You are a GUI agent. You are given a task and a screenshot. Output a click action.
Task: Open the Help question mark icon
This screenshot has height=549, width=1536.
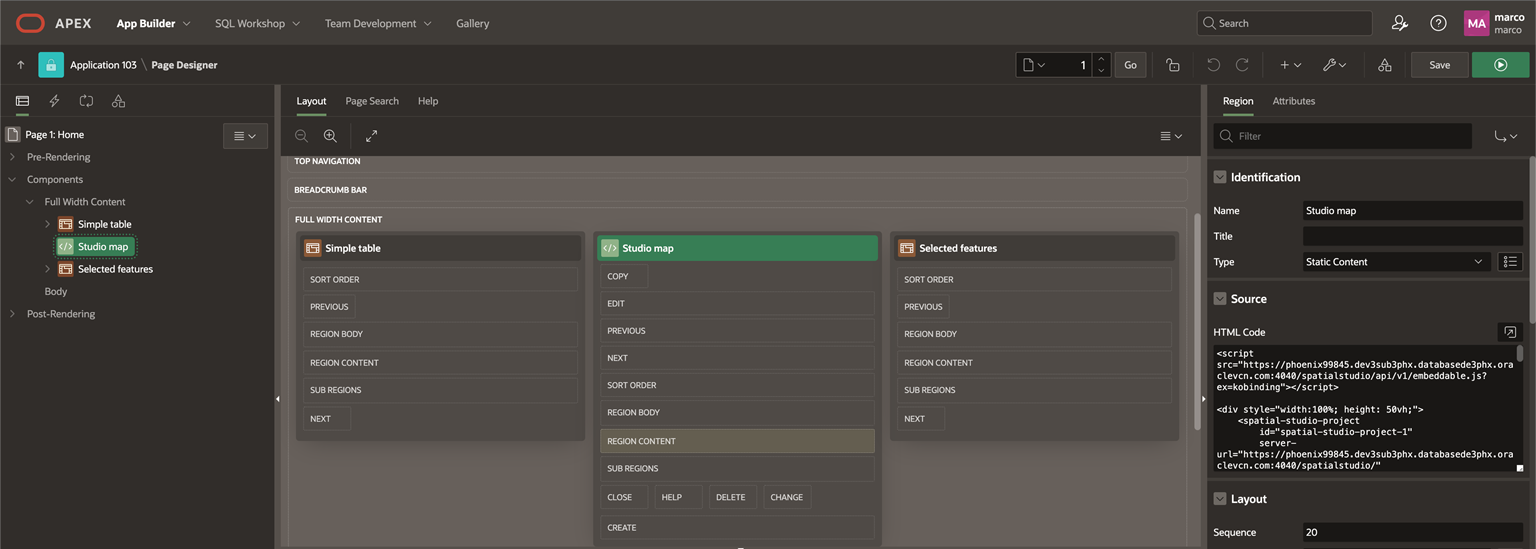[x=1438, y=23]
